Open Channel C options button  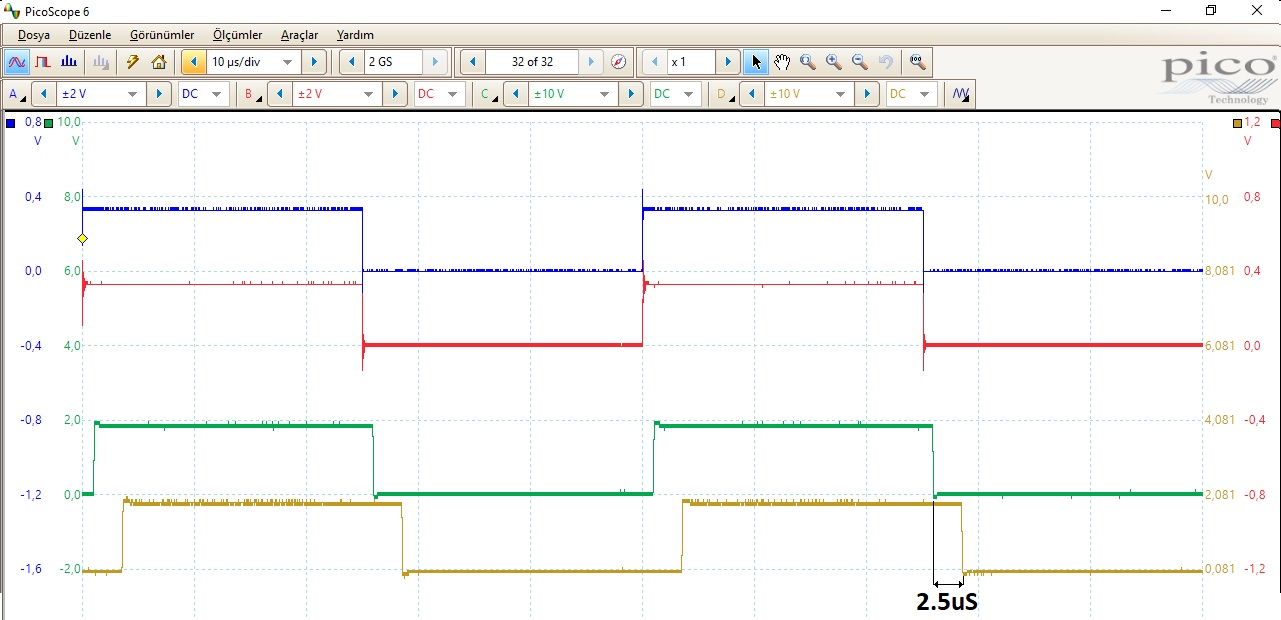pyautogui.click(x=488, y=94)
